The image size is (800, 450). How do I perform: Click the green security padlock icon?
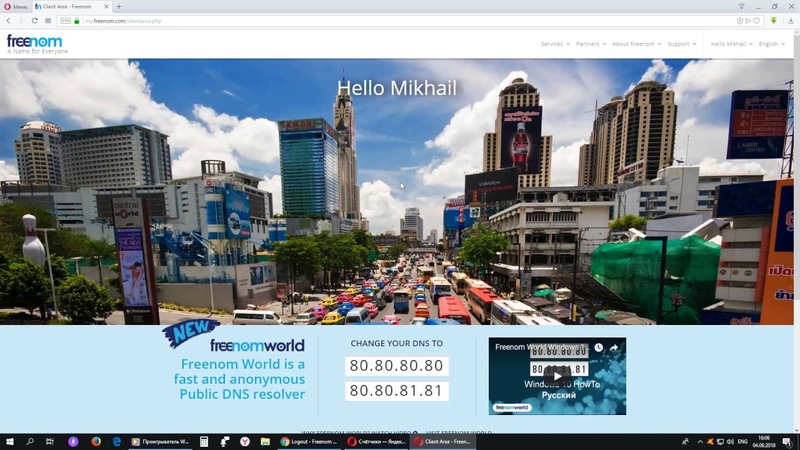77,21
